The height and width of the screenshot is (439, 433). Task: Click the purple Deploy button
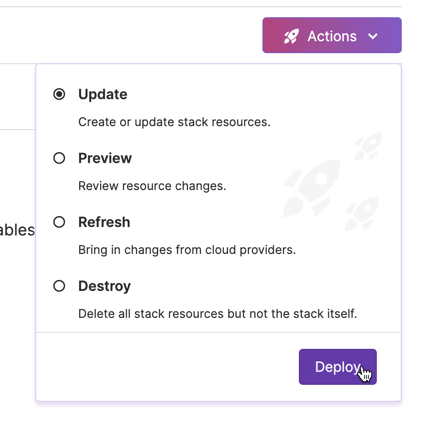click(x=338, y=367)
